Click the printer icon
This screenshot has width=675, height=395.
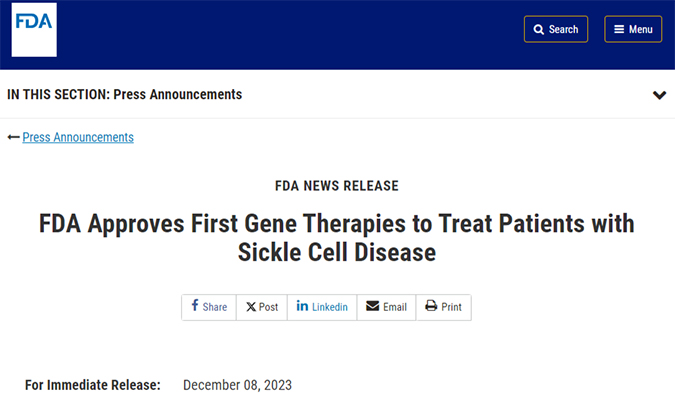[x=431, y=306]
